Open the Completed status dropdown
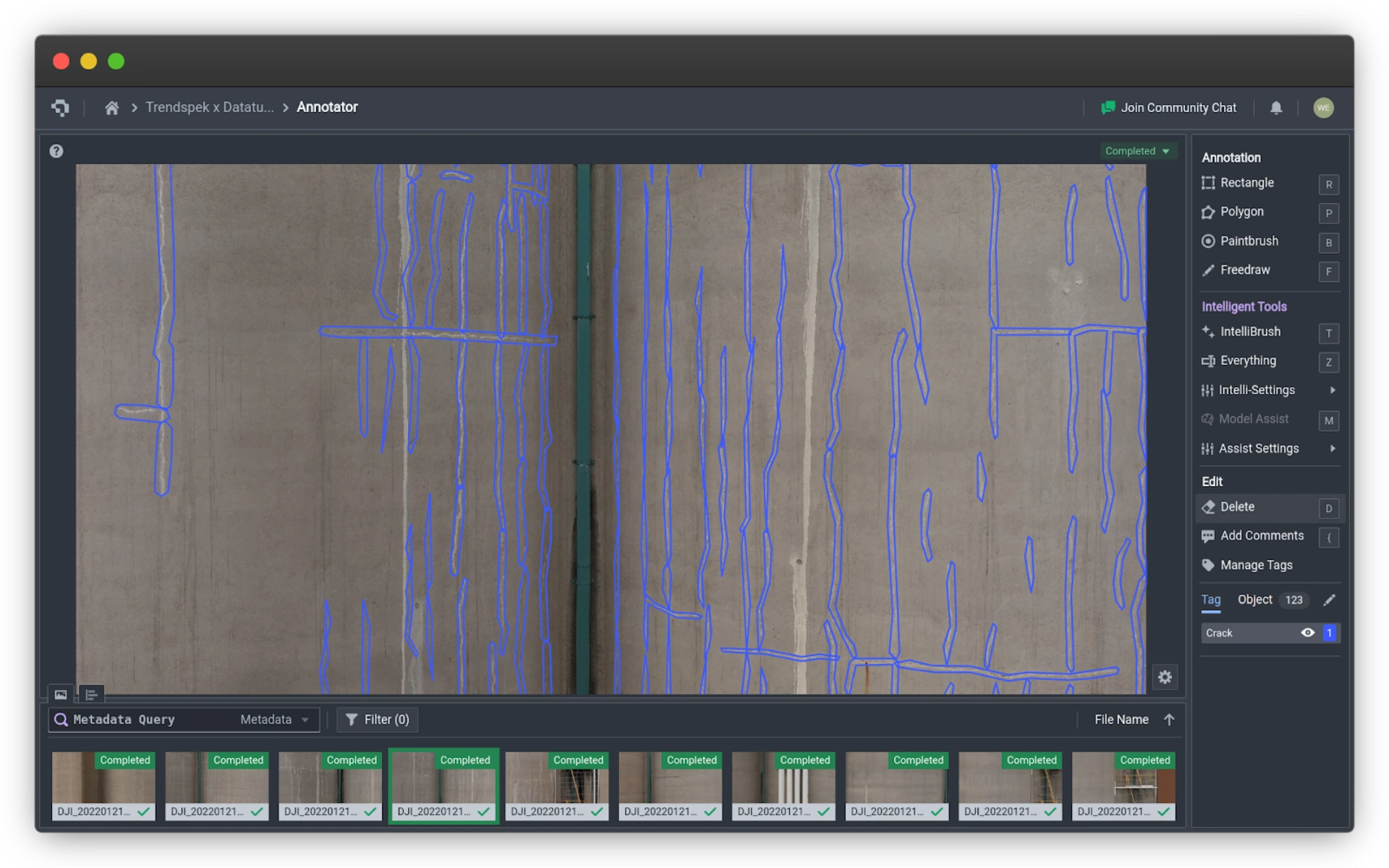The width and height of the screenshot is (1389, 868). 1137,151
